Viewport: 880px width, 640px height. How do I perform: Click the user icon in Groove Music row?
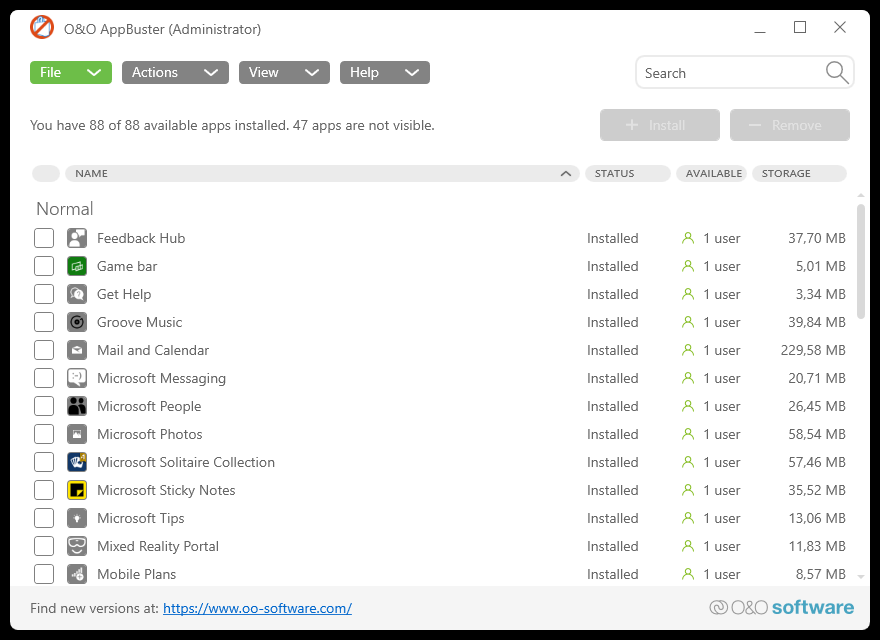coord(688,322)
